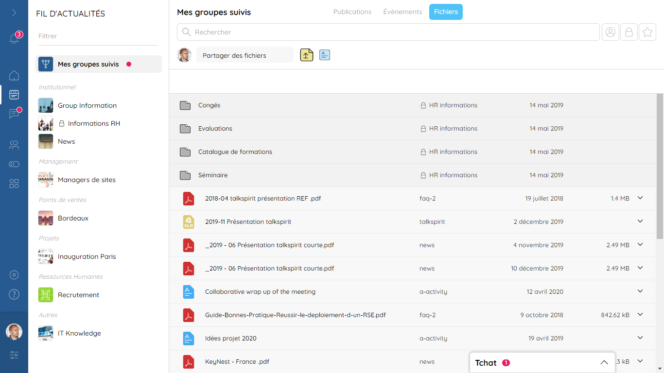Expand options for Idées projet 2020 file

tap(640, 338)
